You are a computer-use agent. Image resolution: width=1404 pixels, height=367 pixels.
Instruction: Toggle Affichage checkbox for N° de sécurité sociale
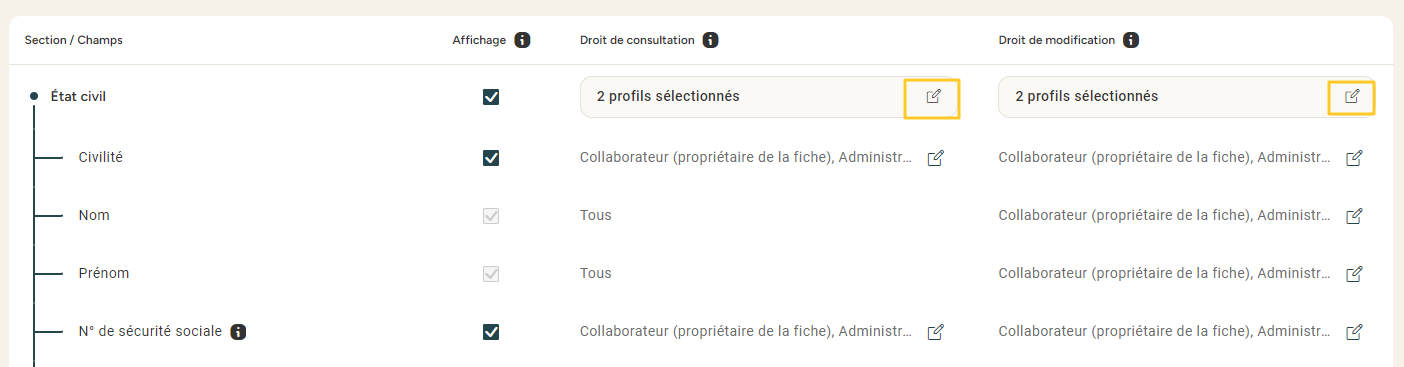point(491,332)
